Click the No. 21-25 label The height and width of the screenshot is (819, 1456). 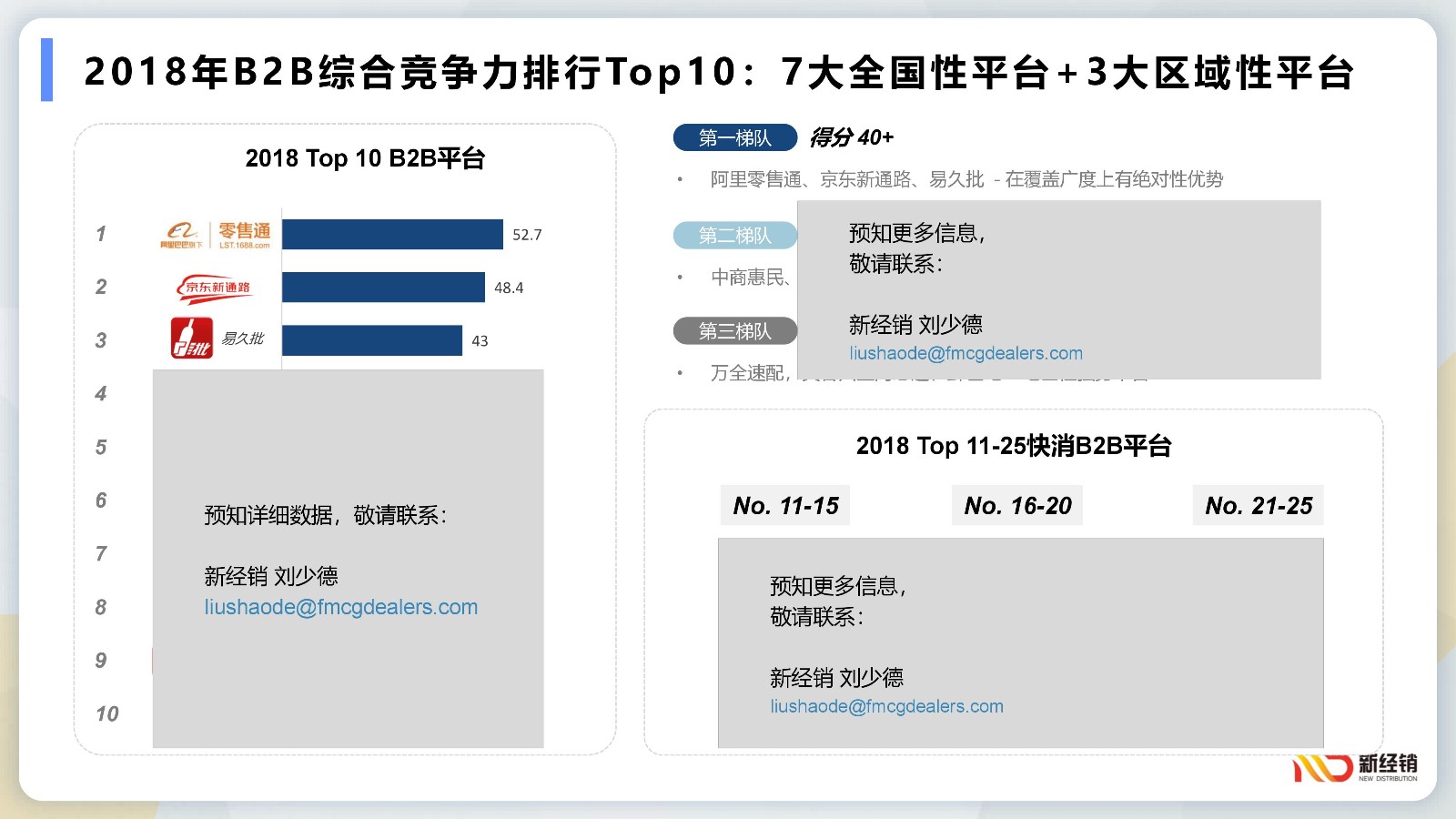click(x=1259, y=506)
